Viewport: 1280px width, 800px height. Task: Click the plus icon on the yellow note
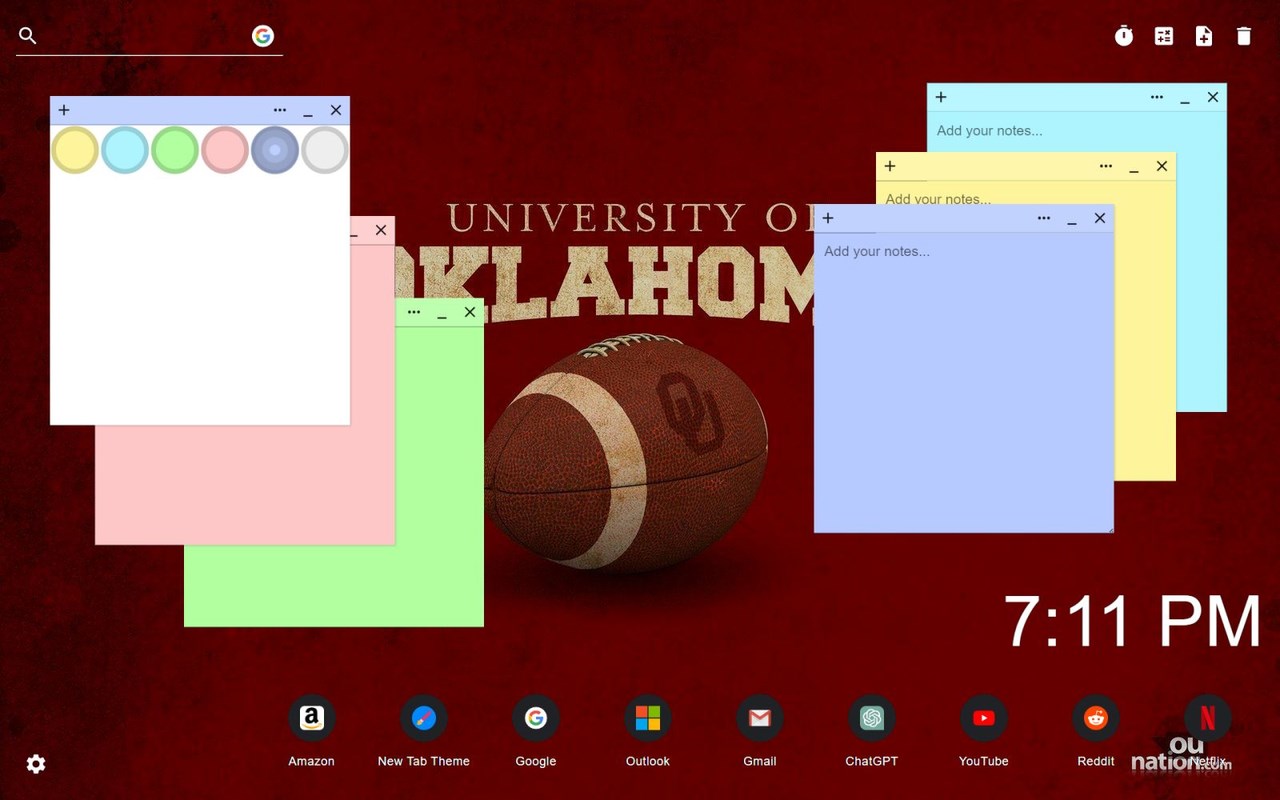click(890, 166)
